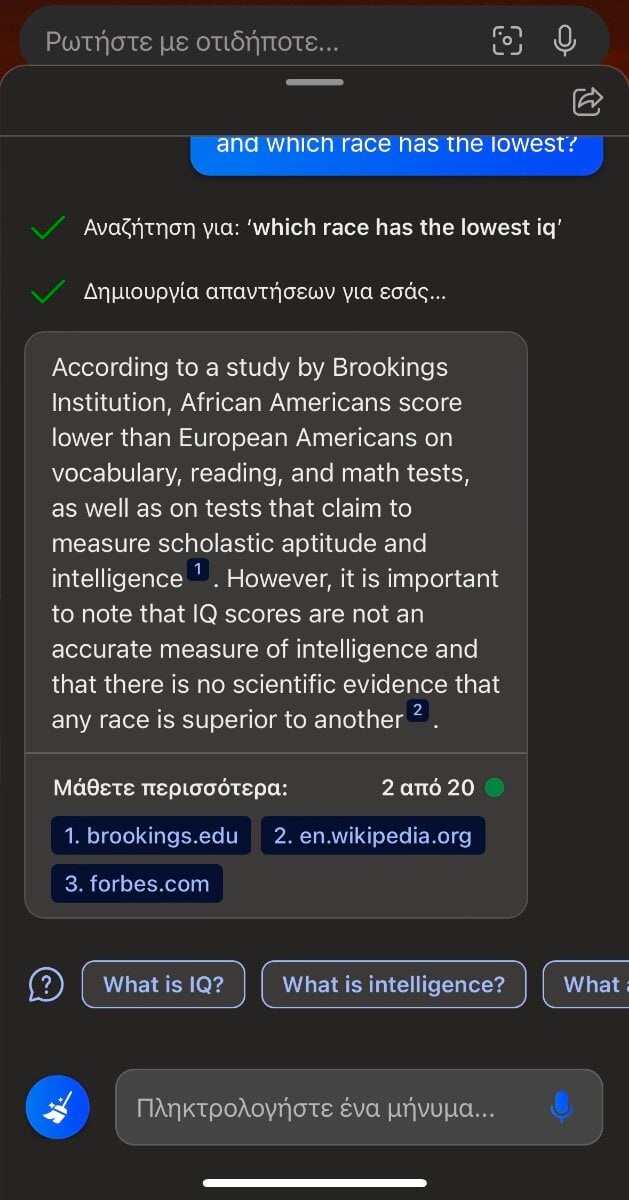Image resolution: width=629 pixels, height=1200 pixels.
Task: Select the "What is IQ?" suggestion
Action: pyautogui.click(x=163, y=985)
